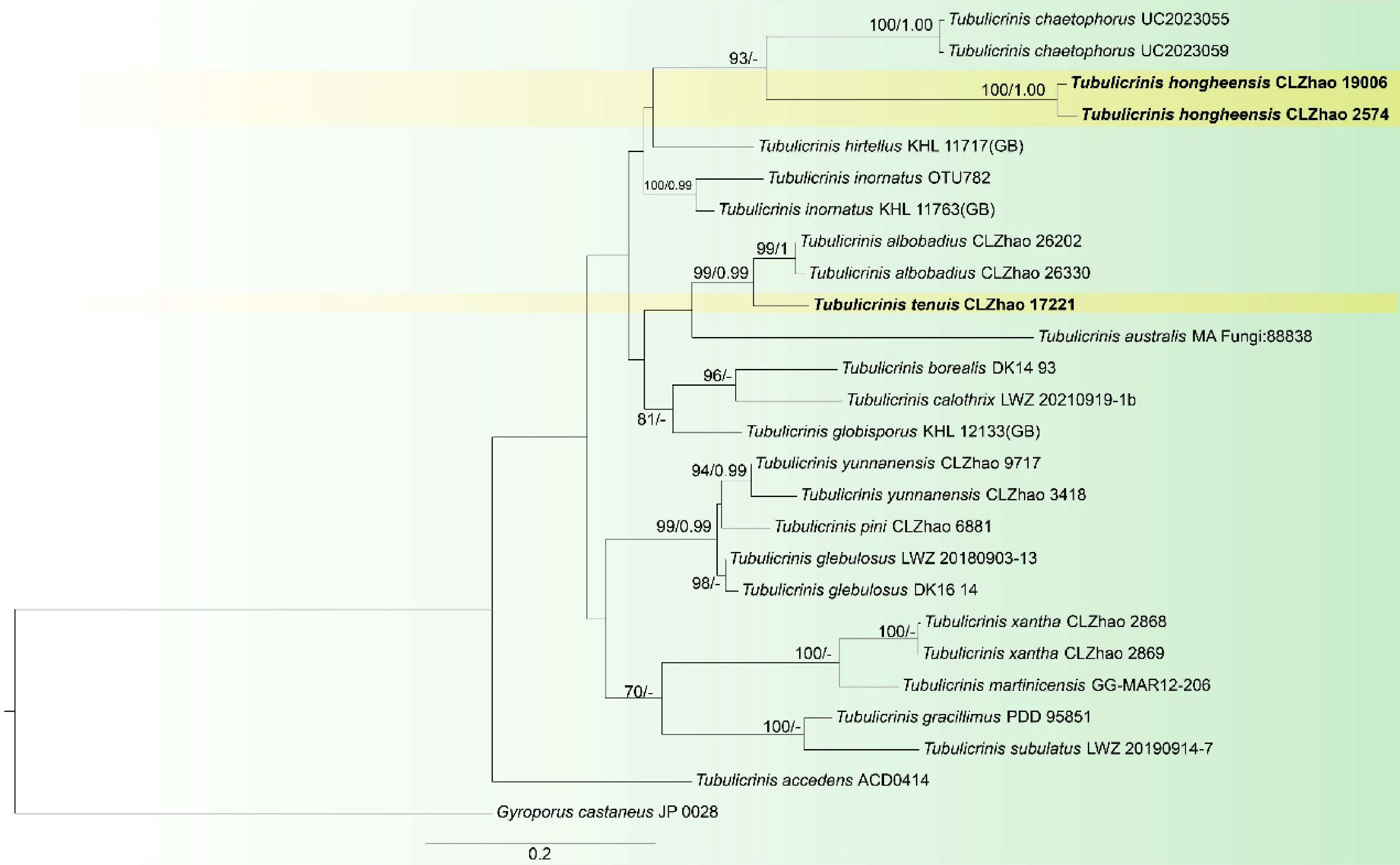Select the Tubulicrinis inornatus OTU782 label

click(x=879, y=178)
